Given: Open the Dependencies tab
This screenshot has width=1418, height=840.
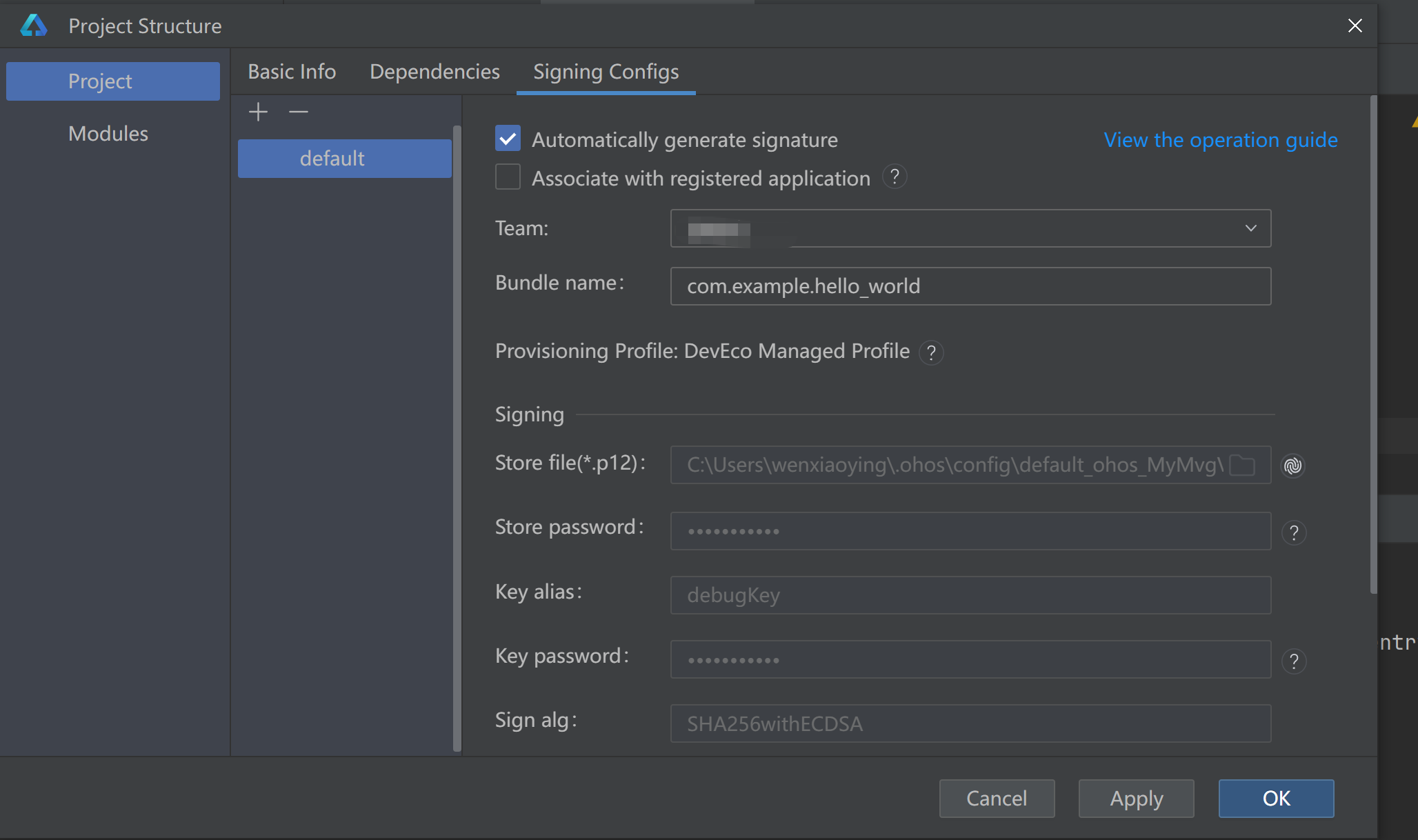Looking at the screenshot, I should [x=435, y=72].
